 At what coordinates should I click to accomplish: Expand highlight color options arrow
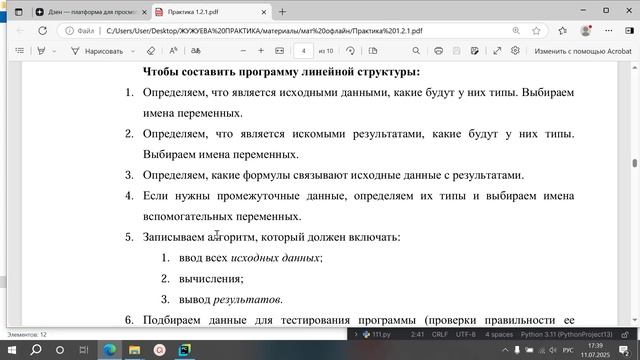(x=54, y=51)
